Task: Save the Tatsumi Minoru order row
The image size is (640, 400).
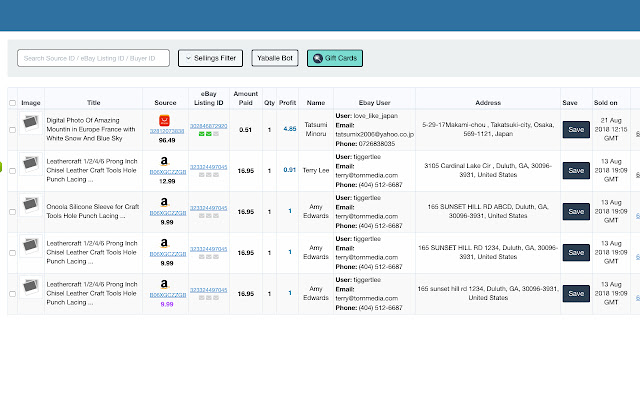Action: (576, 129)
